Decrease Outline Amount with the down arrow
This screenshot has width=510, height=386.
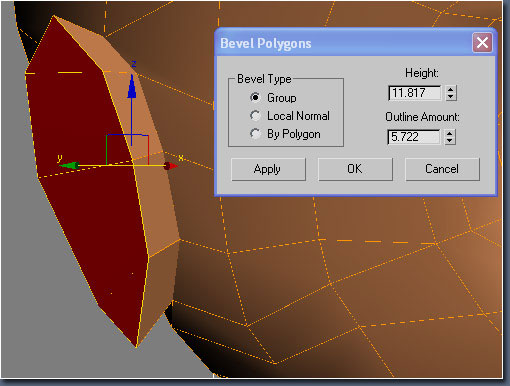tap(450, 141)
